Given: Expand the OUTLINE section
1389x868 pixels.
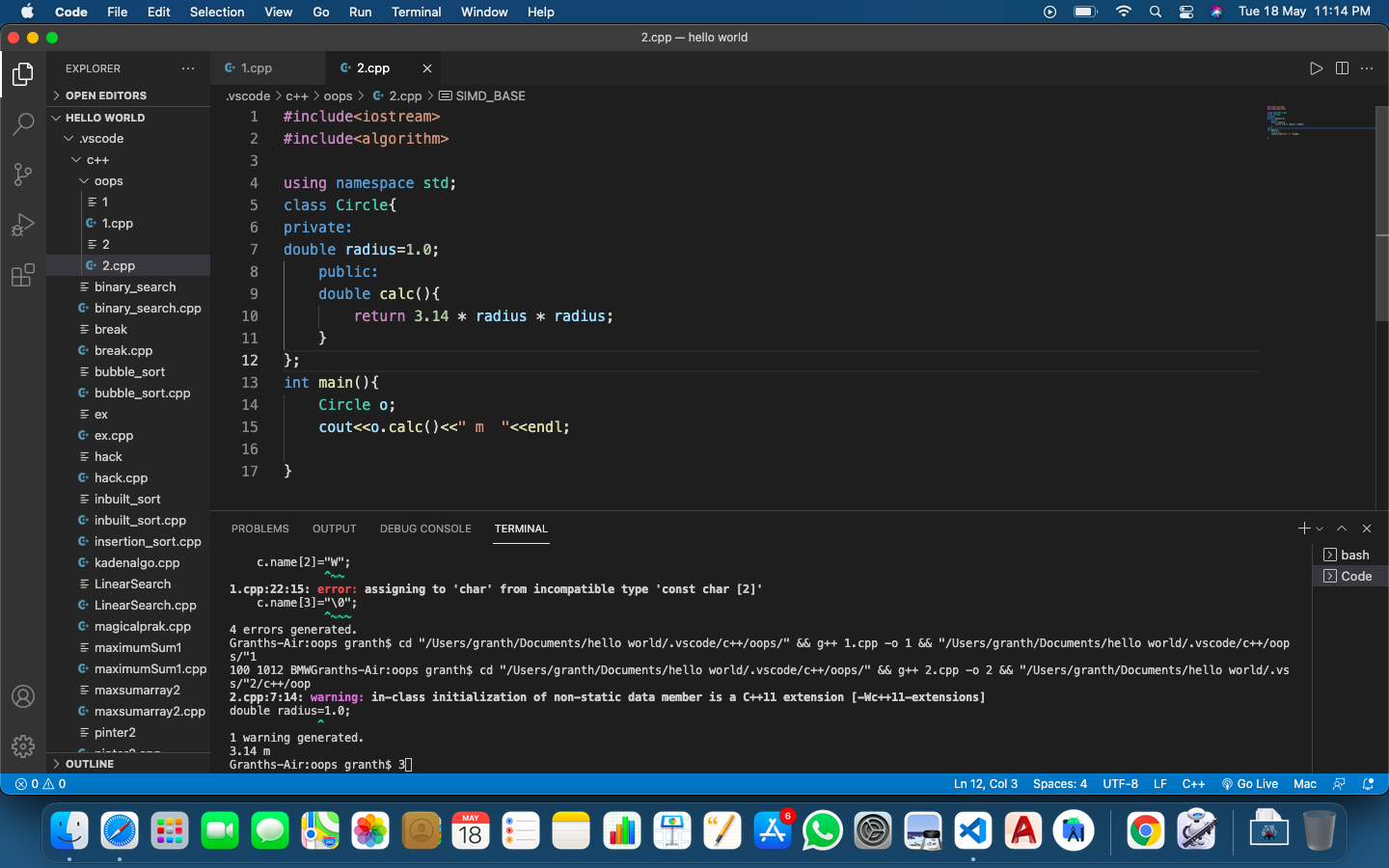Looking at the screenshot, I should tap(89, 764).
